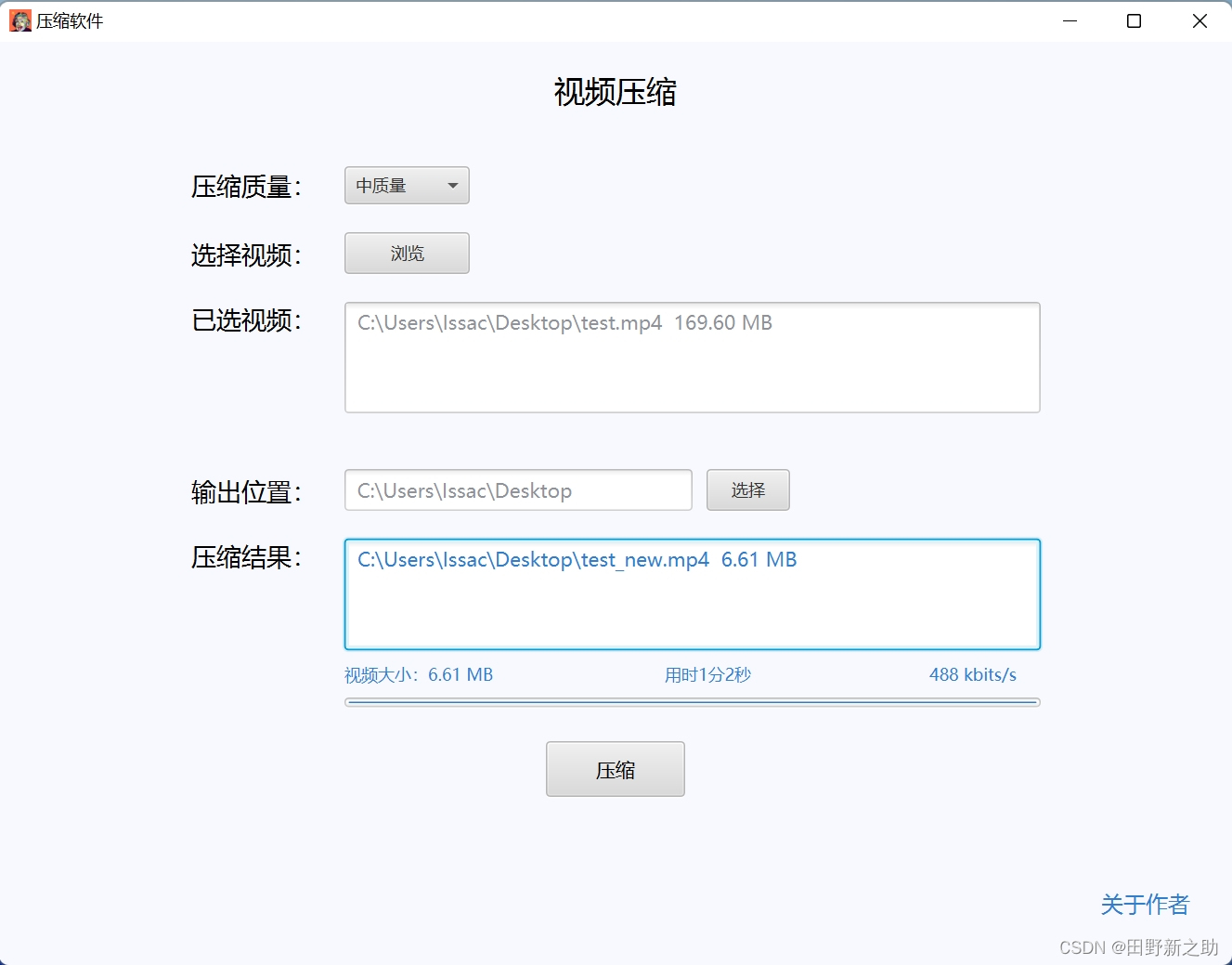Click the 488 kbits/s bitrate text
The image size is (1232, 965).
[x=973, y=675]
